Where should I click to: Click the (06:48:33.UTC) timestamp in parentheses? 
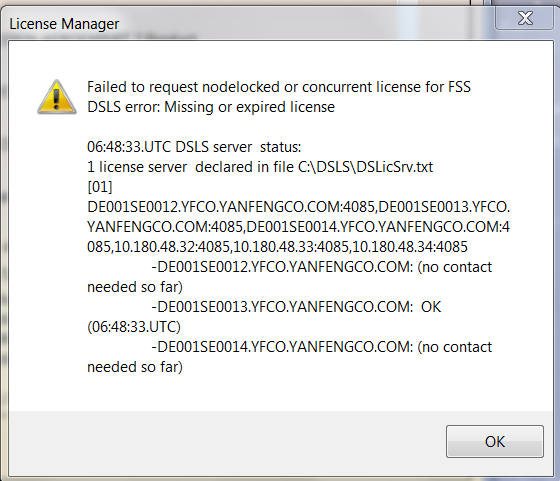pyautogui.click(x=134, y=327)
